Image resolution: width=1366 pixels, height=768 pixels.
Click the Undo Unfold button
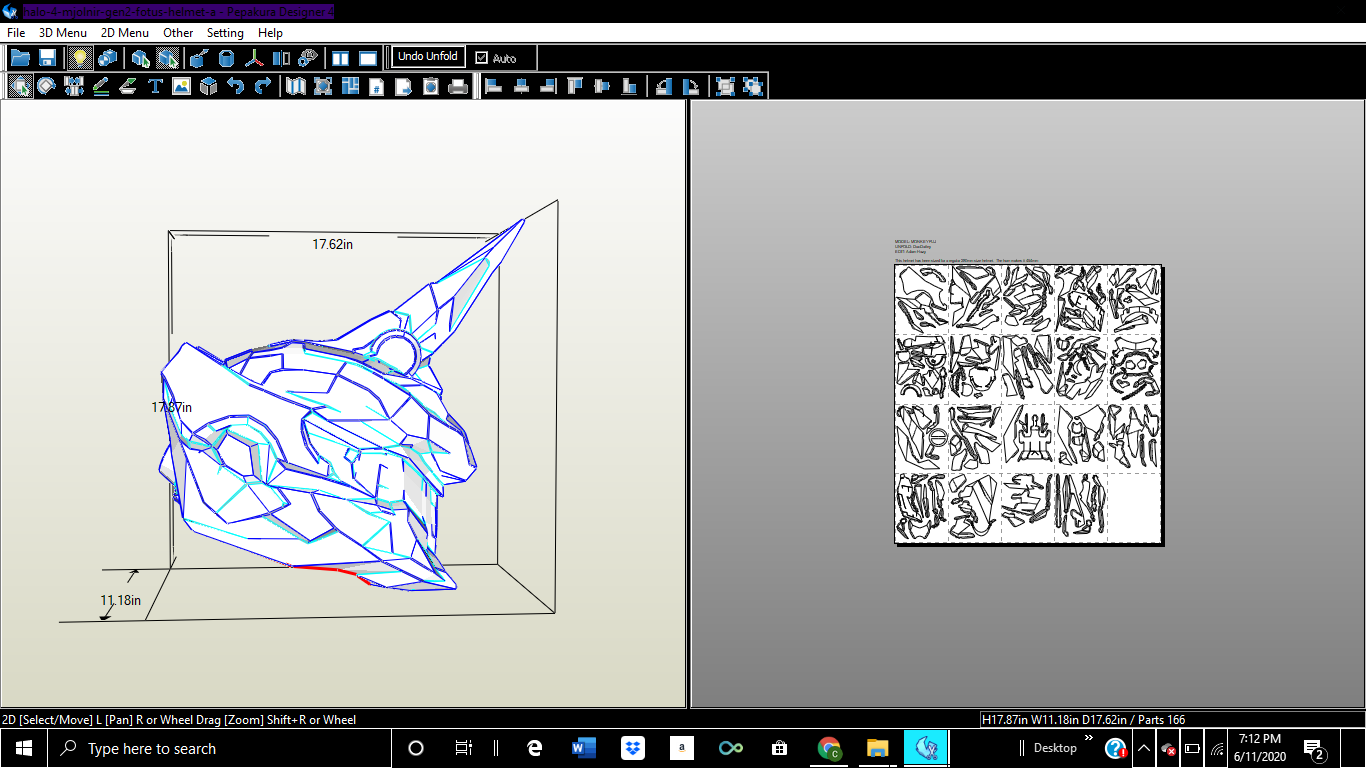coord(428,57)
